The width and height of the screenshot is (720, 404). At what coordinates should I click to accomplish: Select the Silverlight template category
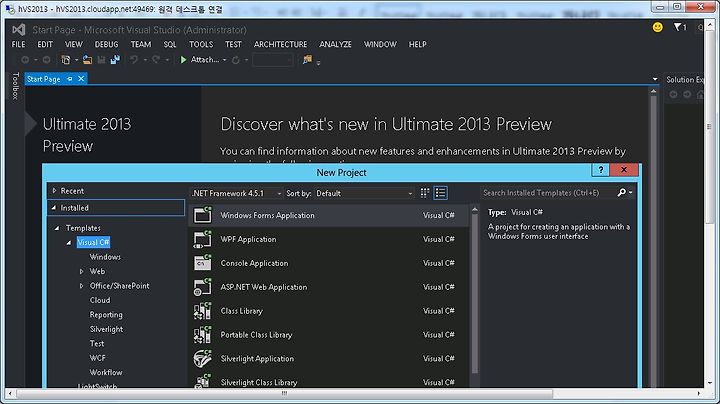point(106,329)
